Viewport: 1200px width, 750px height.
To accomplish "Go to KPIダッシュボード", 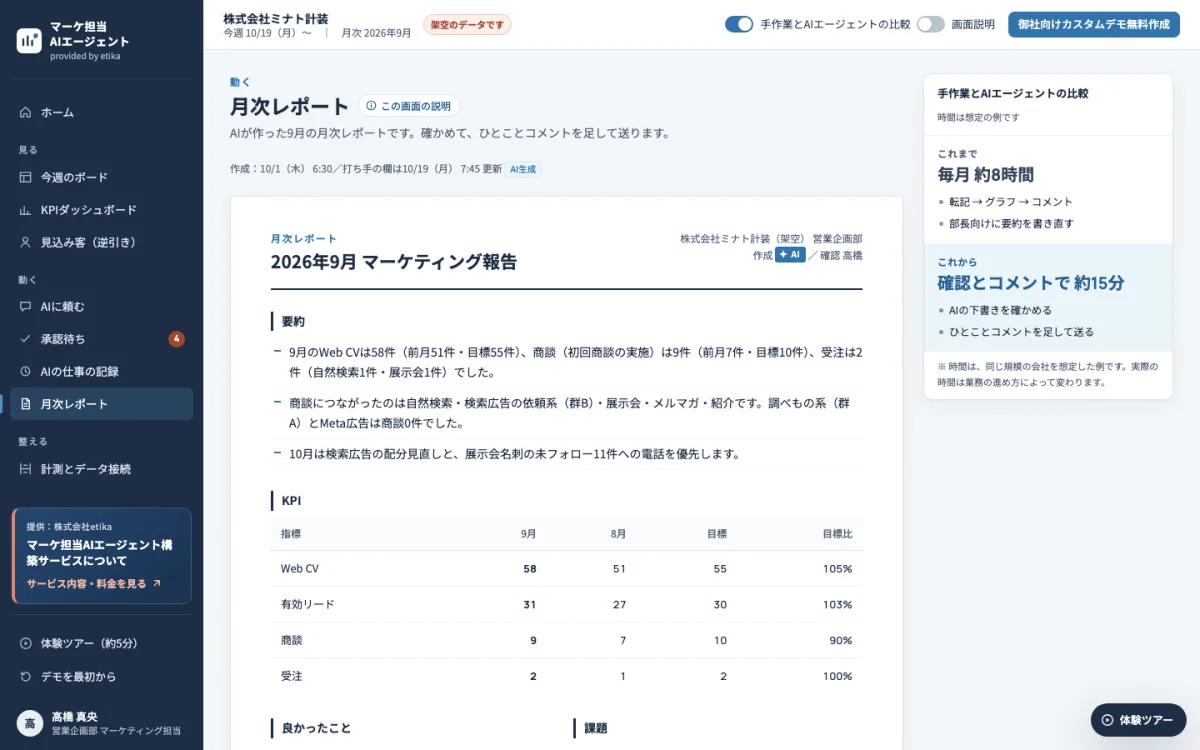I will 101,210.
